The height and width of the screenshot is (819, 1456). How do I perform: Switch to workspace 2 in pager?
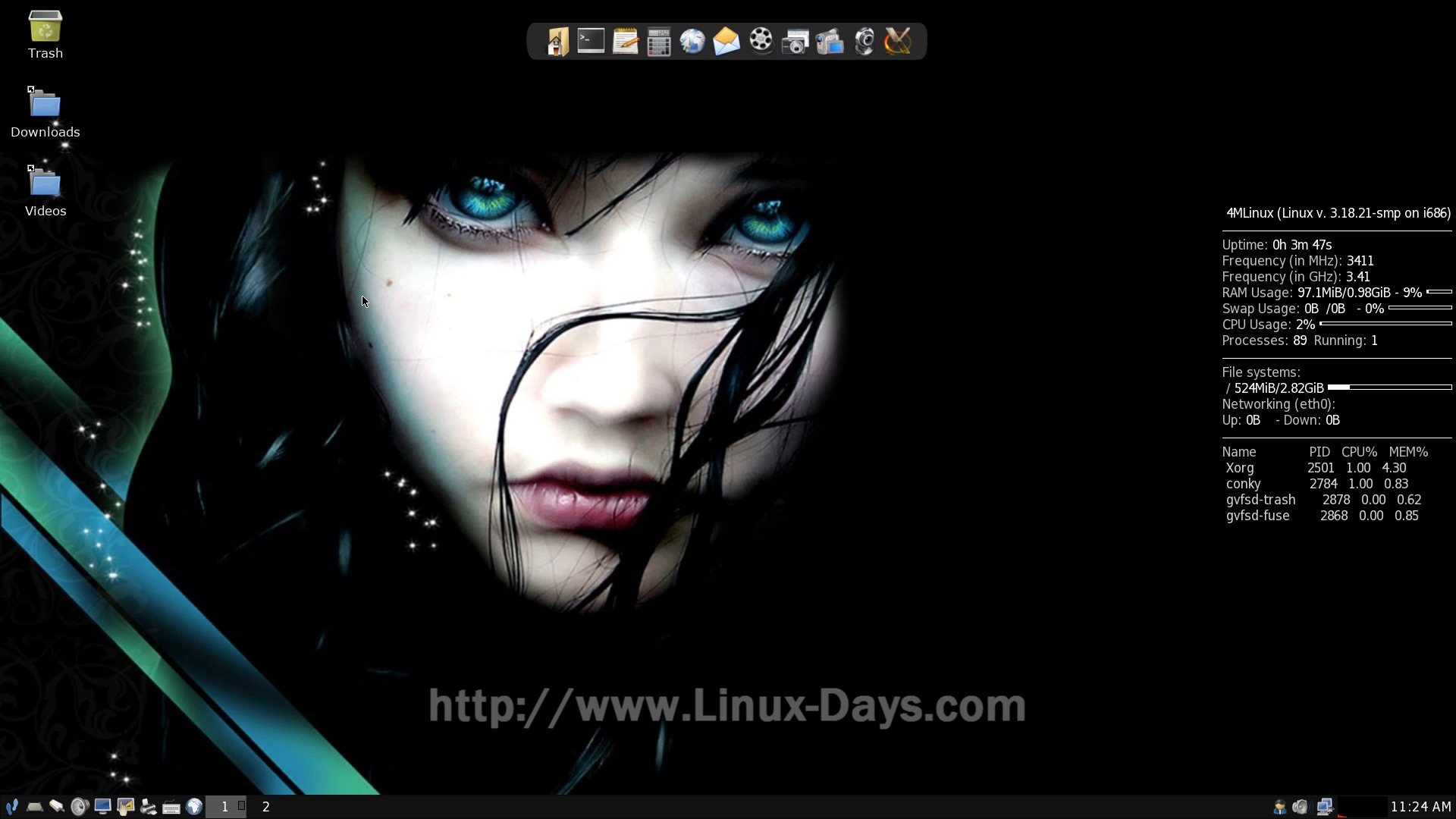266,807
